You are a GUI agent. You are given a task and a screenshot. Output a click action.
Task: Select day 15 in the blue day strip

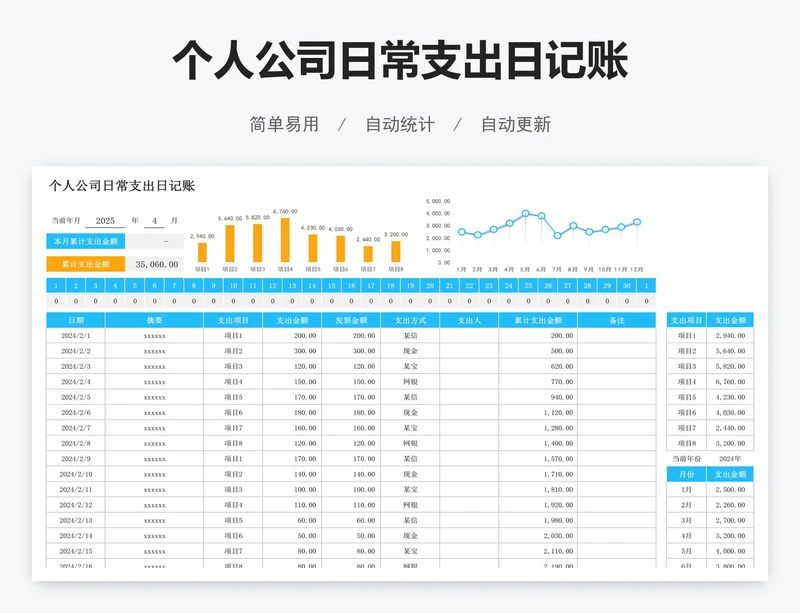[332, 286]
